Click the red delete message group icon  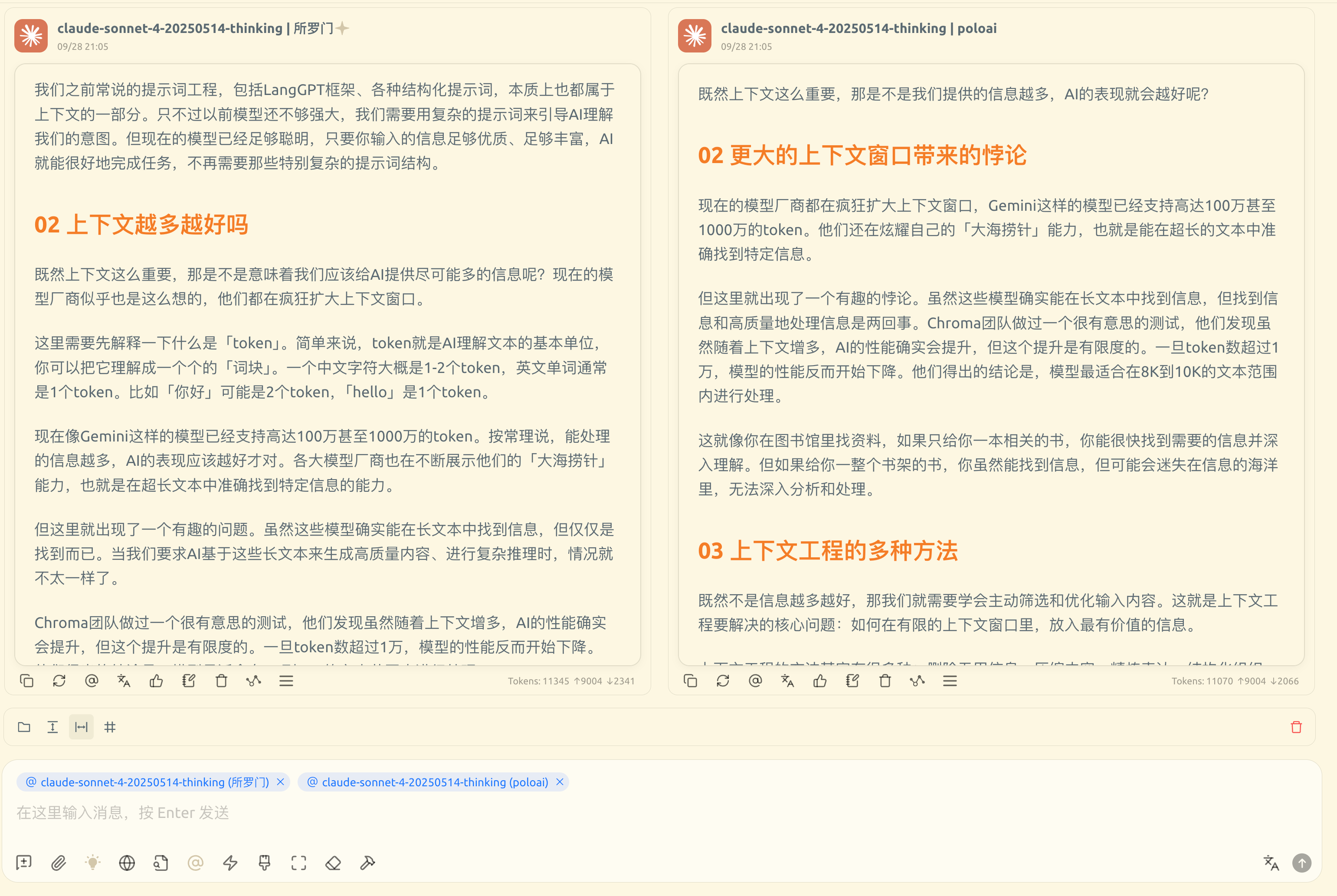click(x=1296, y=727)
